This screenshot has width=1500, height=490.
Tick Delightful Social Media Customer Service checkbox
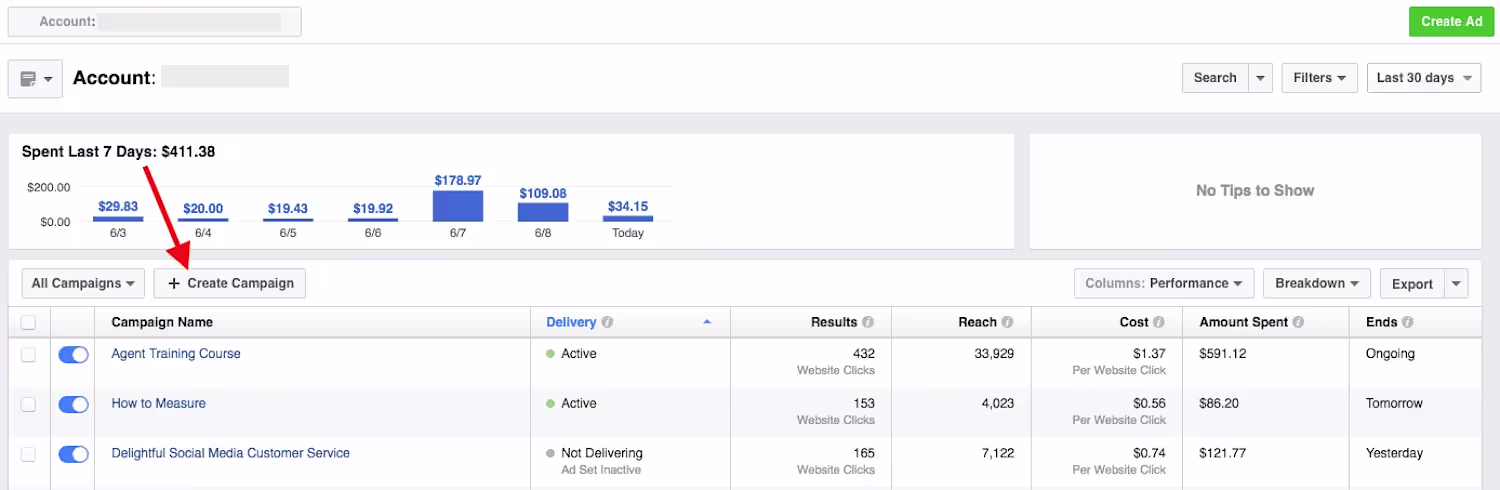[x=28, y=454]
